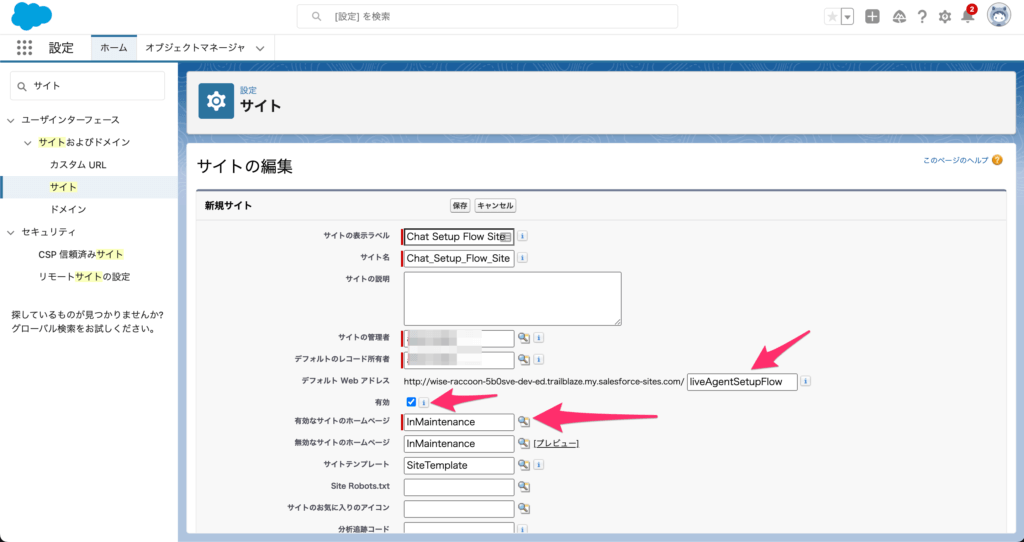Open info icon beside サイト名 field
Viewport: 1024px width, 542px height.
pyautogui.click(x=522, y=258)
